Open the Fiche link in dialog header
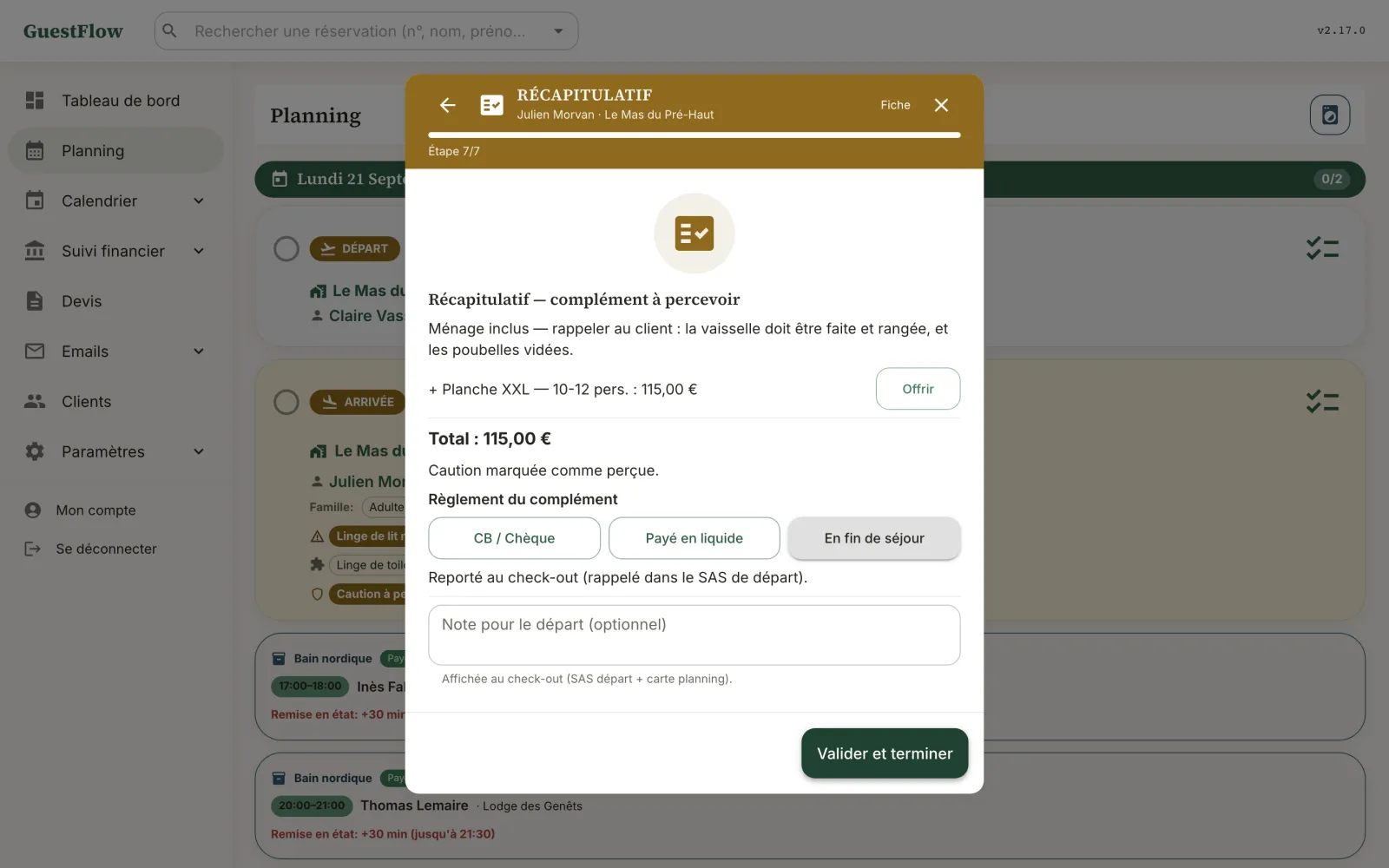This screenshot has height=868, width=1389. [895, 105]
